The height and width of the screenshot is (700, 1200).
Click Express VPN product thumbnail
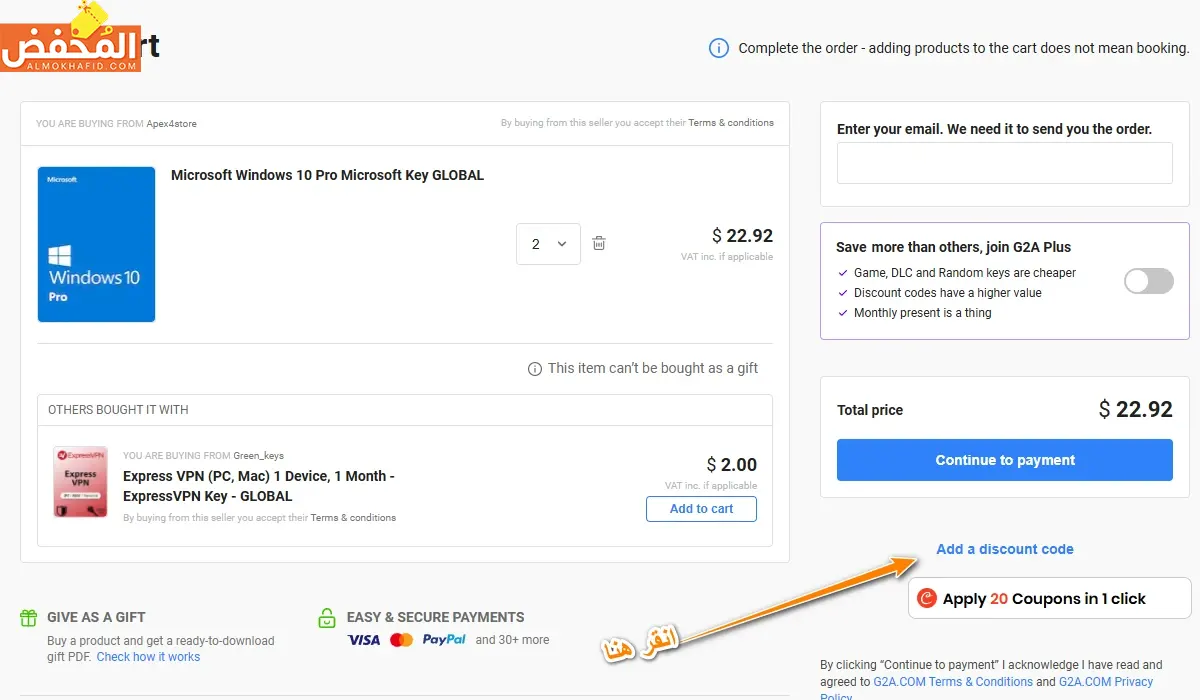point(80,482)
